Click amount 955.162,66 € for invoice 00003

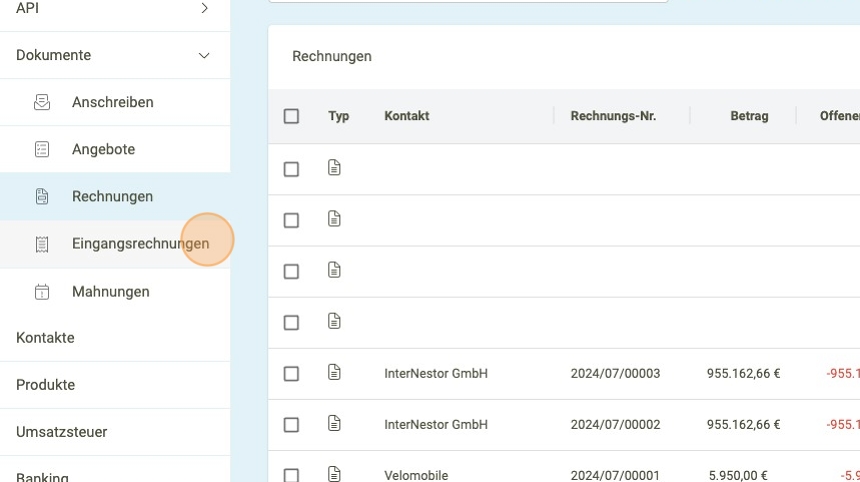coord(743,373)
